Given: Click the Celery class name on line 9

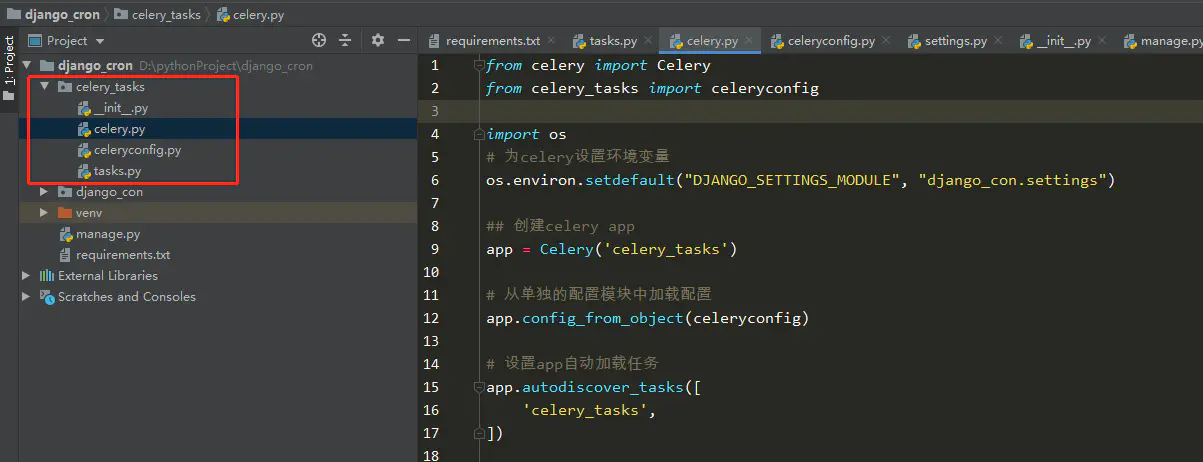Looking at the screenshot, I should point(567,249).
